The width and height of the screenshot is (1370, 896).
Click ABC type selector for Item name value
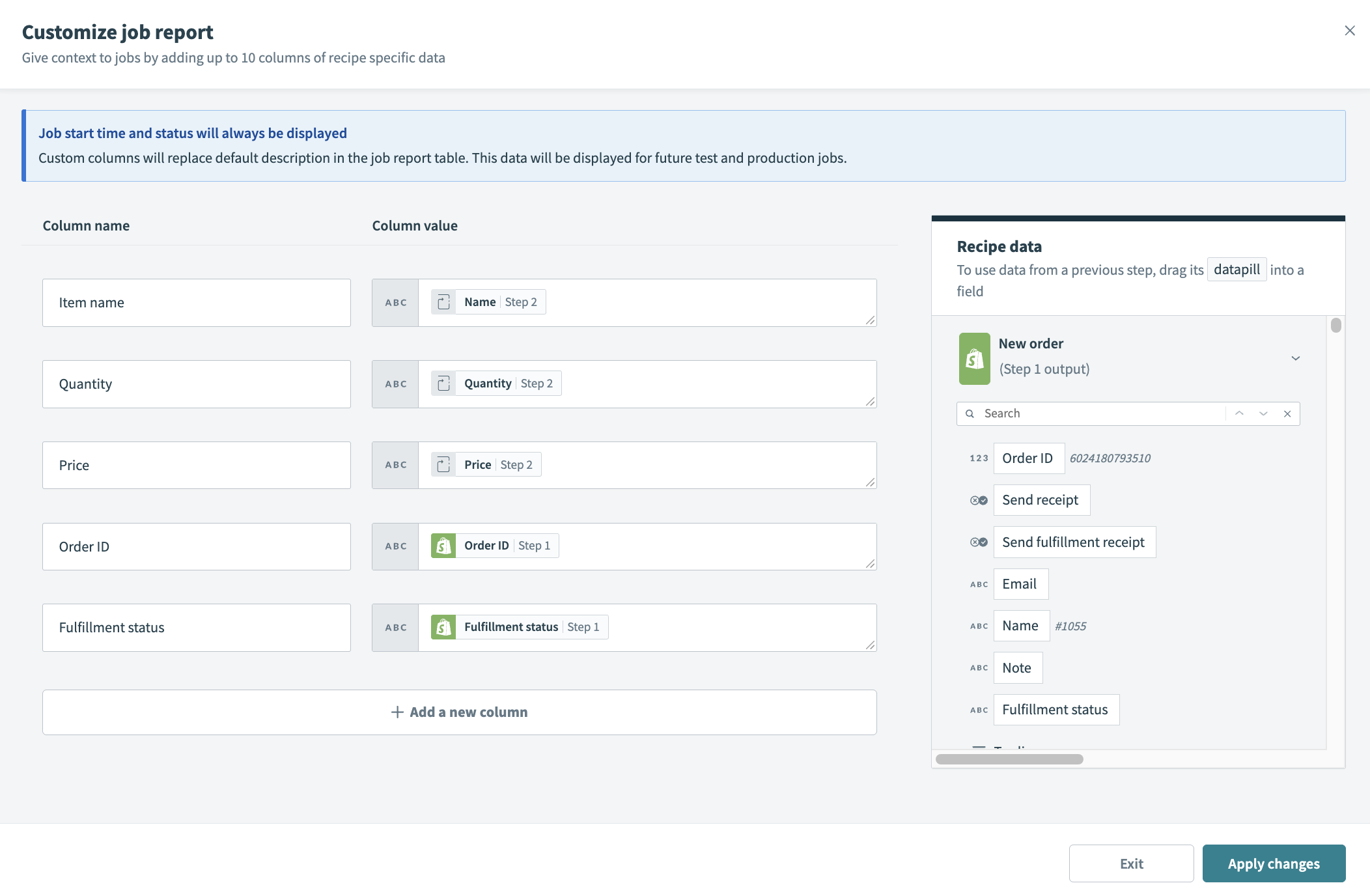pos(395,303)
